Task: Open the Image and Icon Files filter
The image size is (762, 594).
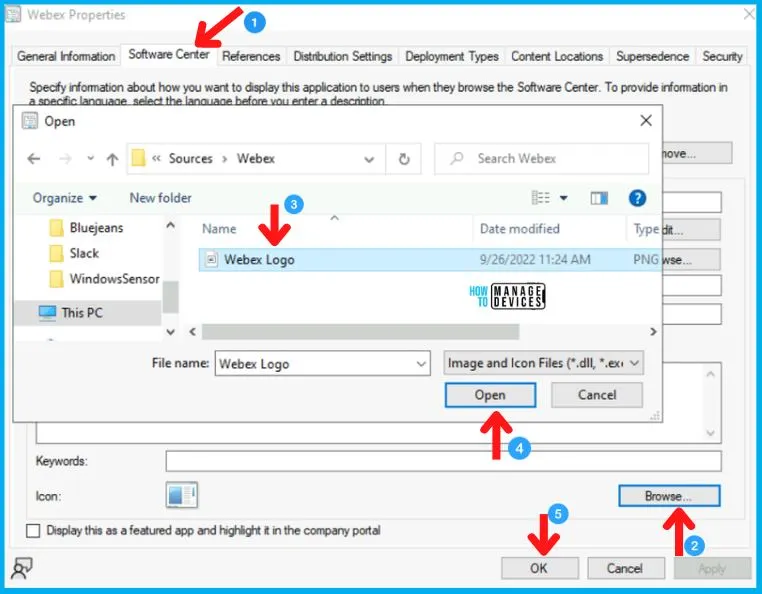Action: coord(543,363)
